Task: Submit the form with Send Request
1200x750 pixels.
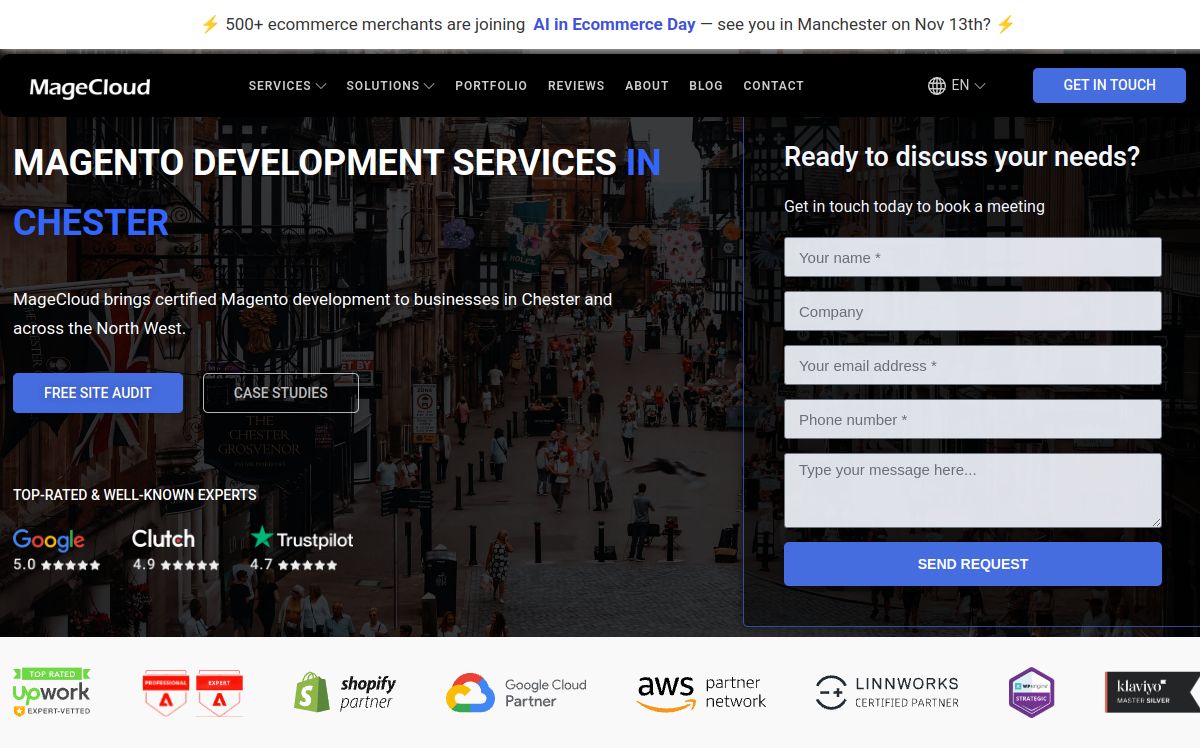Action: pyautogui.click(x=973, y=564)
